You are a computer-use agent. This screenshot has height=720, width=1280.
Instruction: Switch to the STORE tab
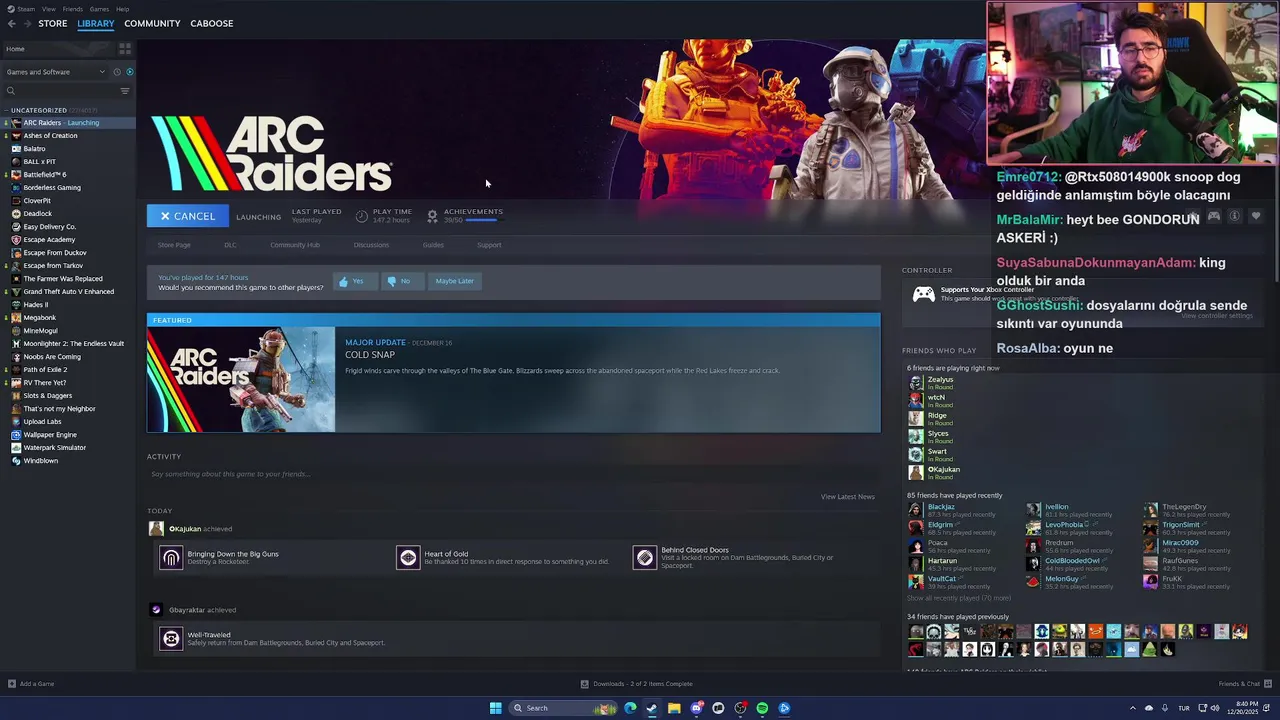[x=53, y=23]
